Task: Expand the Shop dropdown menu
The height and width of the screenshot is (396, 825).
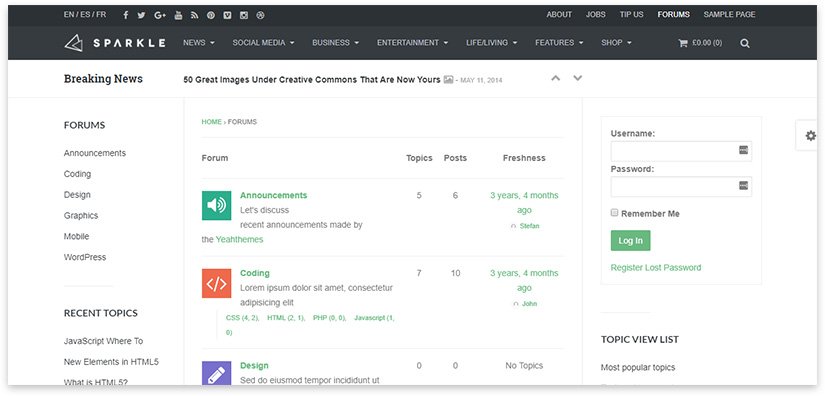Action: (x=616, y=43)
